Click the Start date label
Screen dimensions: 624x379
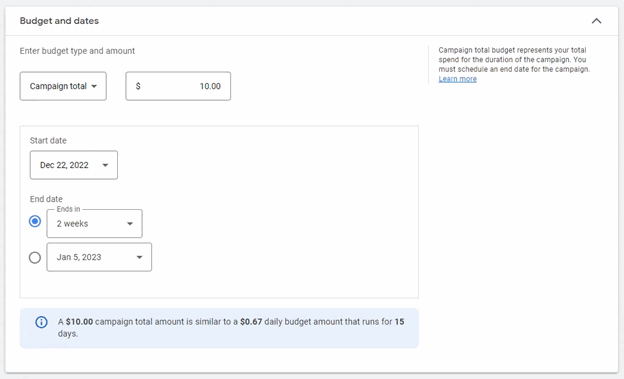(48, 141)
